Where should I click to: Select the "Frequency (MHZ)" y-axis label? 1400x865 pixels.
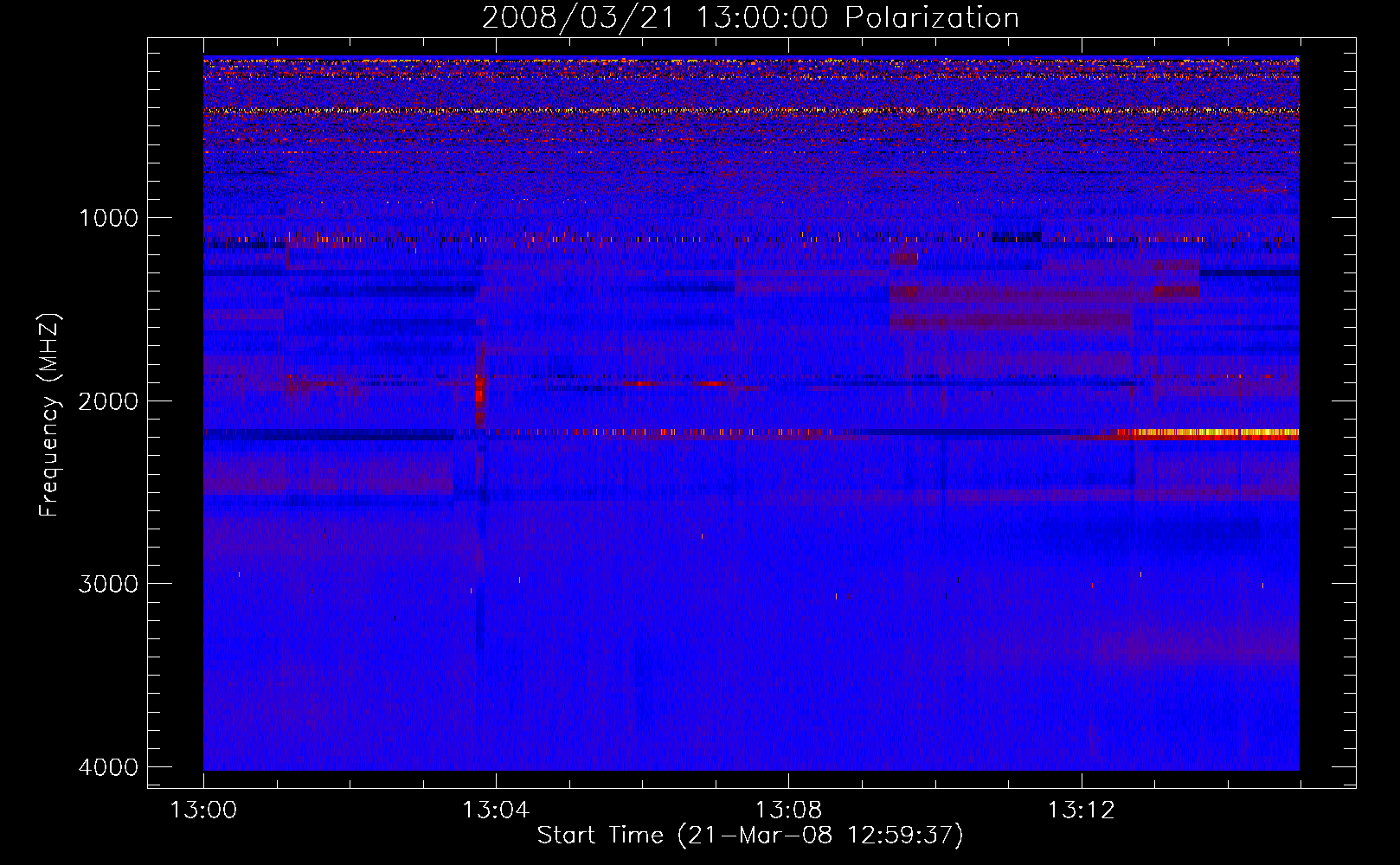[49, 415]
